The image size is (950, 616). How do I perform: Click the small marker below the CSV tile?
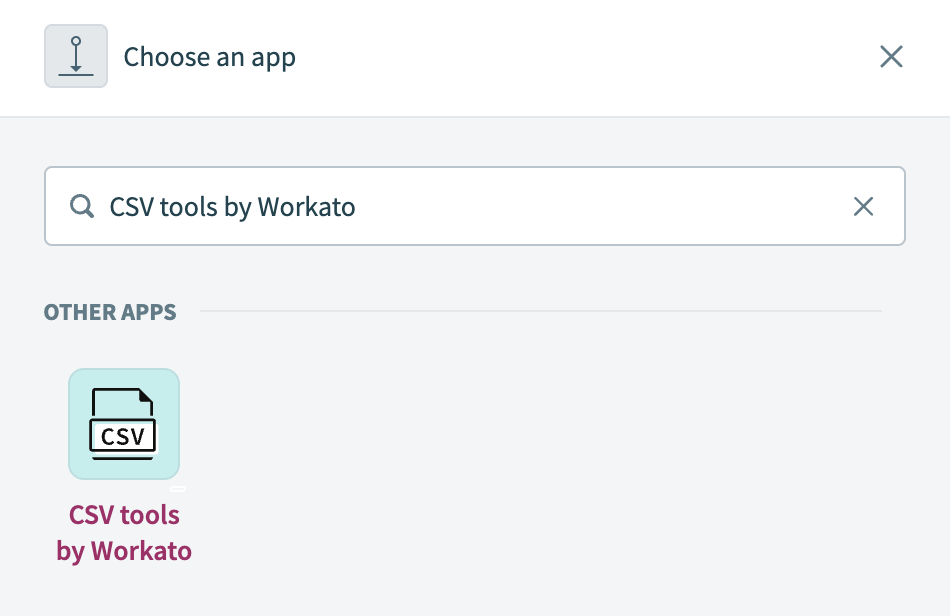pos(180,489)
